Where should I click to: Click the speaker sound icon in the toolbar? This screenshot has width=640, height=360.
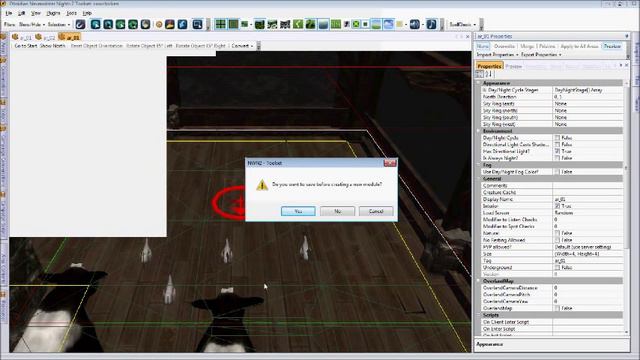tap(414, 24)
